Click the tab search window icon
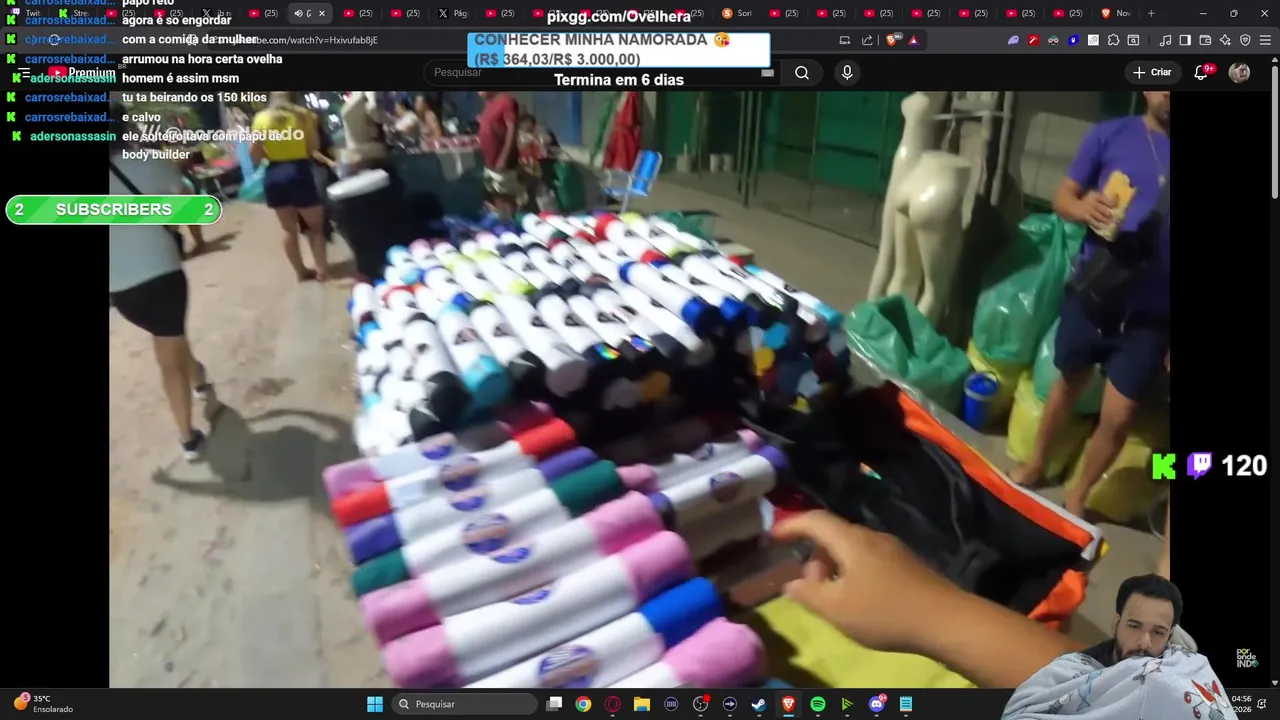1280x720 pixels. coord(1133,40)
